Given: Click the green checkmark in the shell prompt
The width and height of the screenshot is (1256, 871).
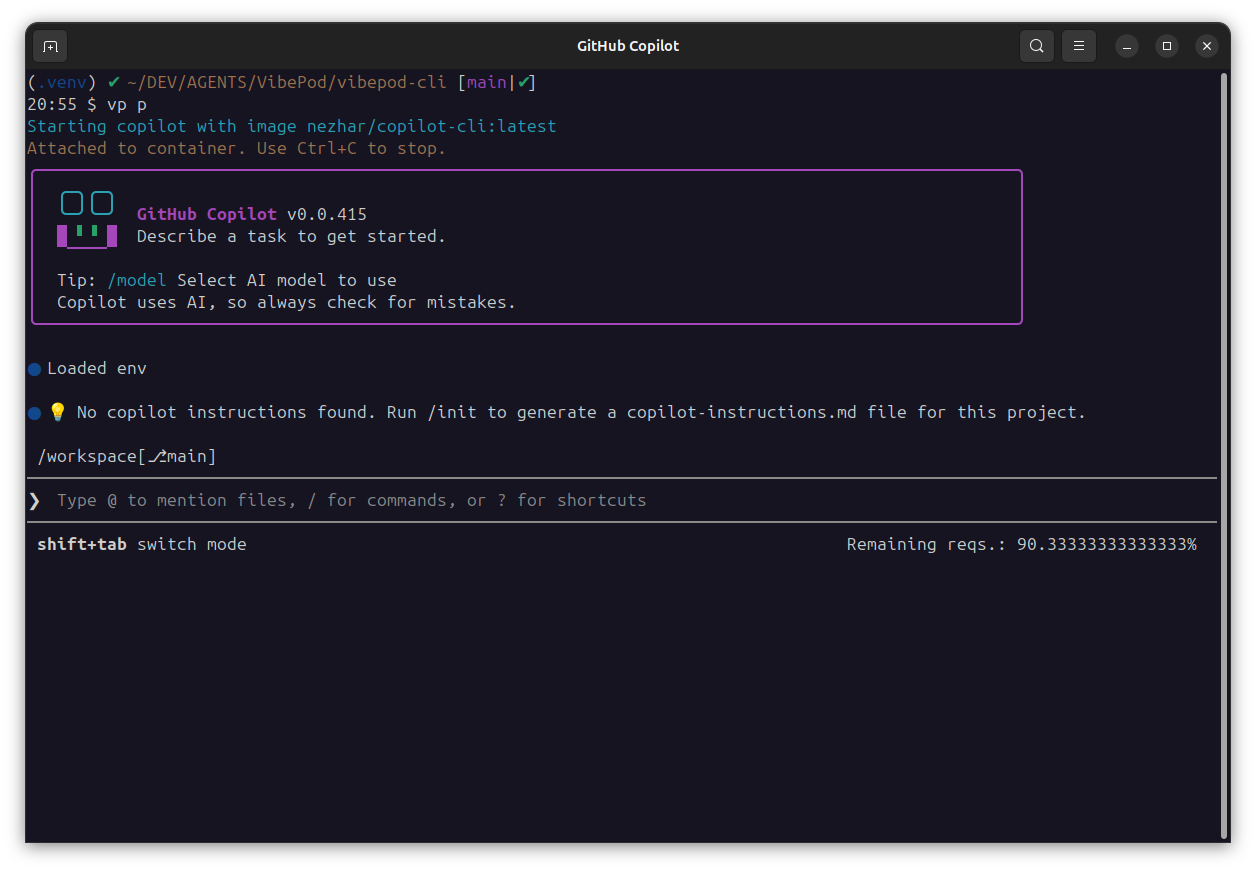Looking at the screenshot, I should (111, 81).
